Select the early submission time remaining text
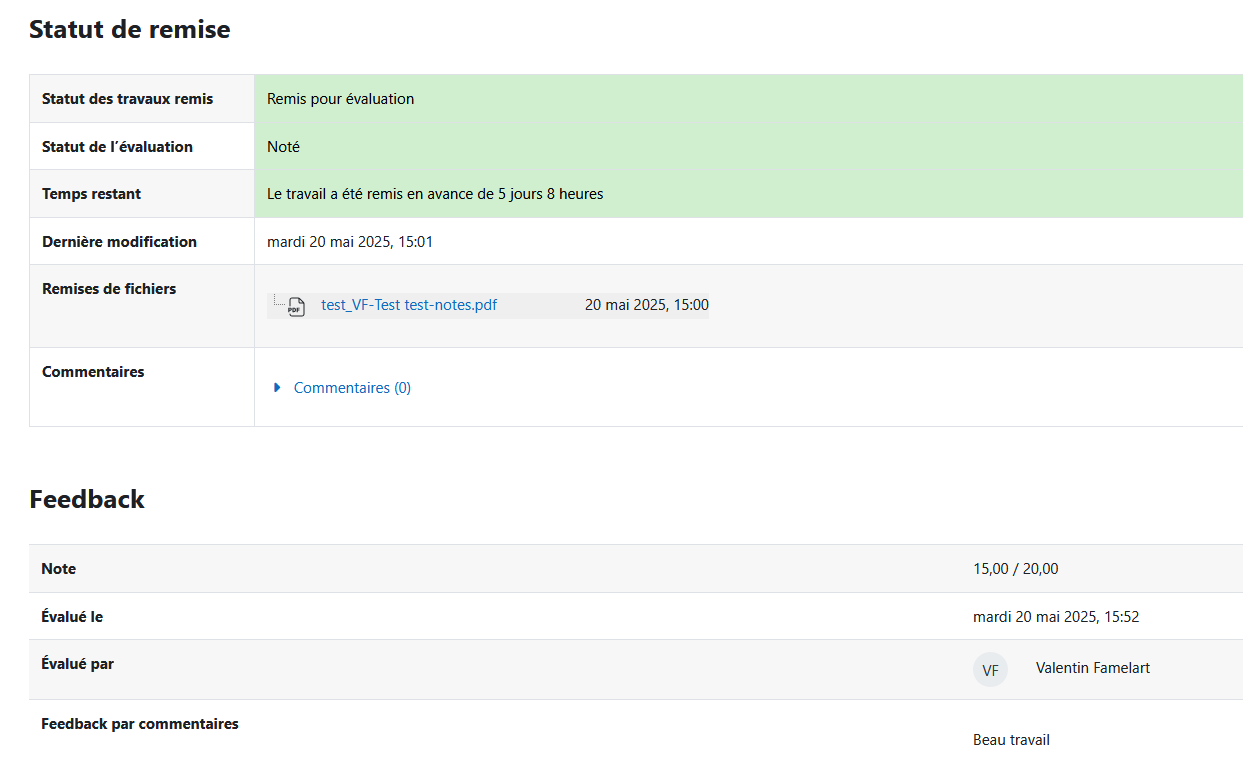 435,194
